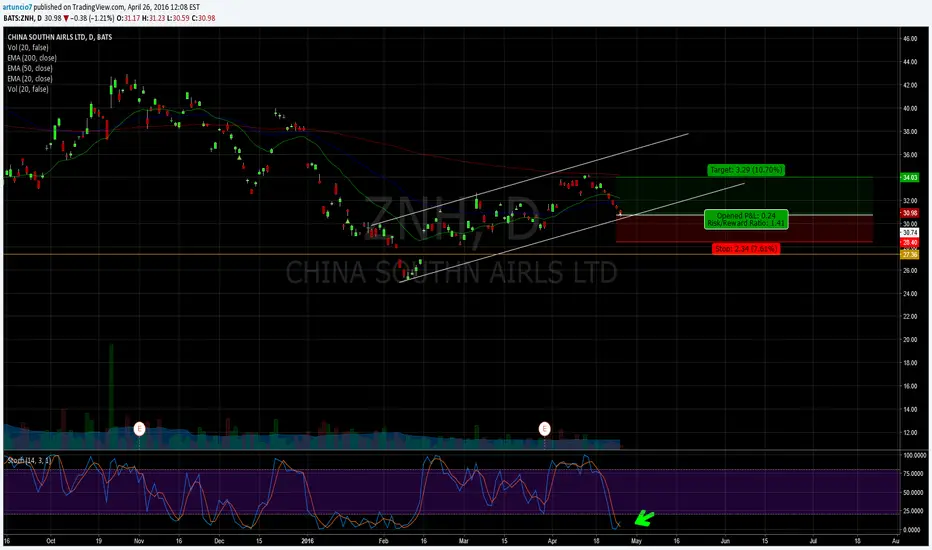Click the 42.00 price axis label
Screen dimensions: 932x550
click(x=909, y=85)
